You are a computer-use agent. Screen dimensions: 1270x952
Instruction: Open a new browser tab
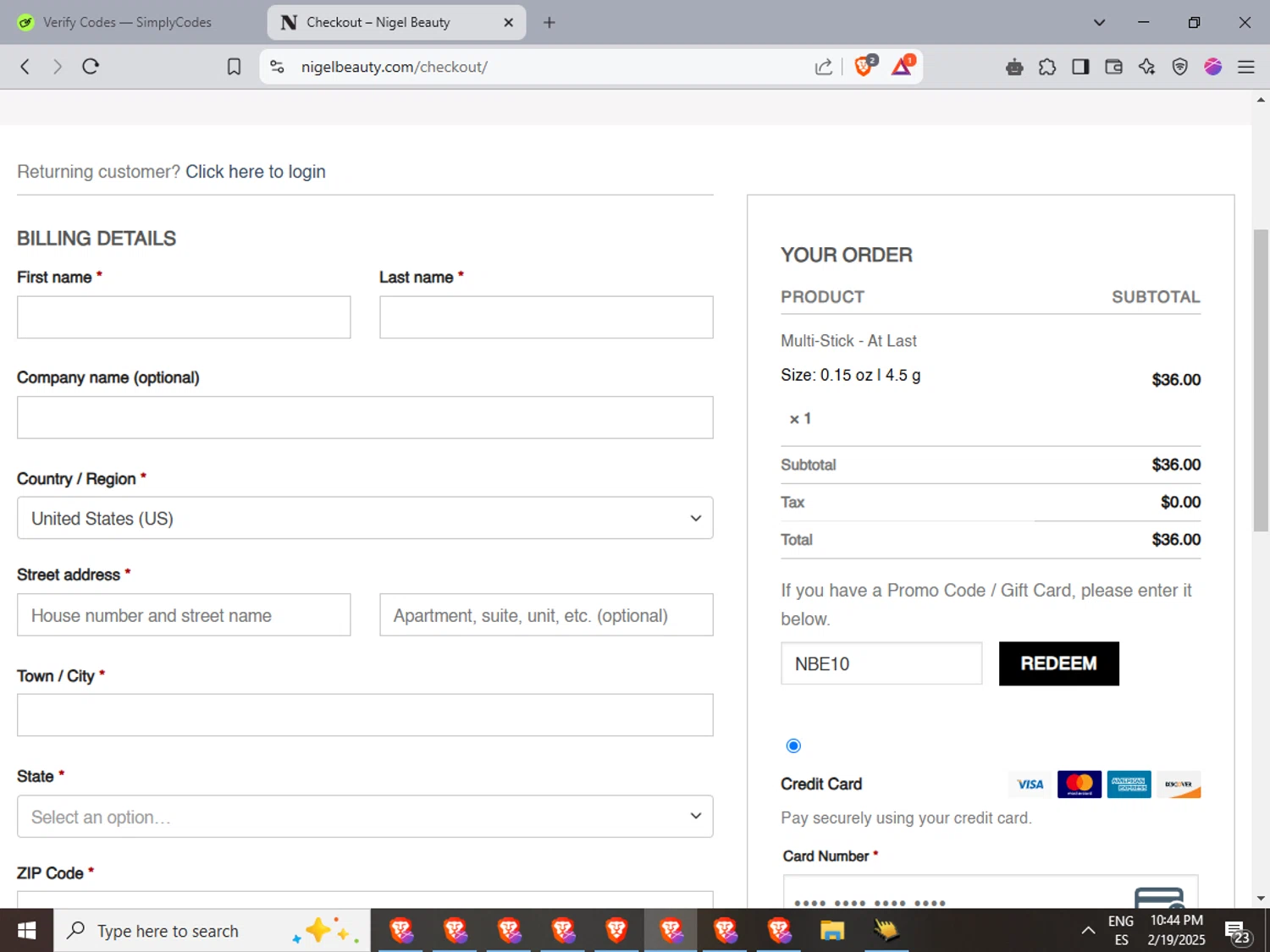[x=549, y=23]
